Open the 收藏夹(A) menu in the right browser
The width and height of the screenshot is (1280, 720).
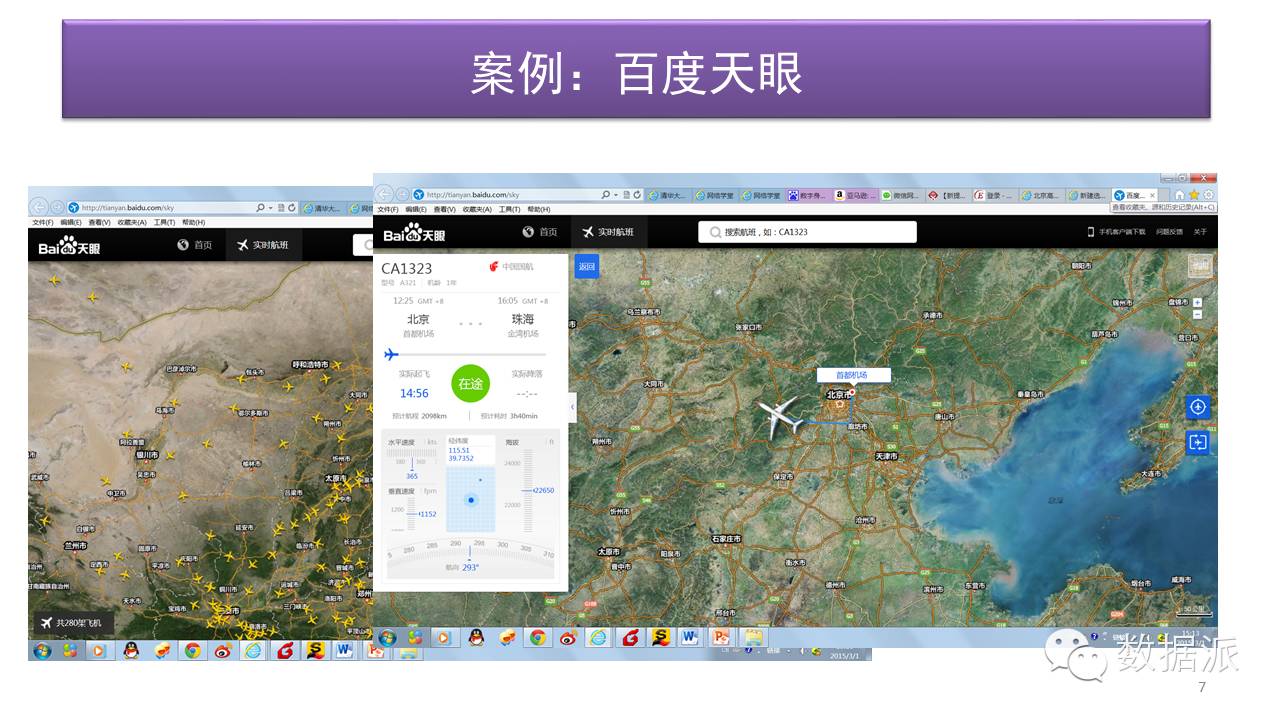[476, 210]
